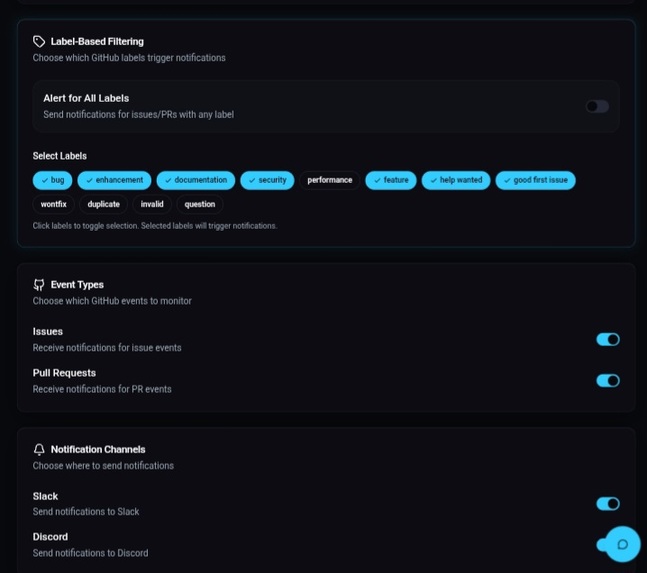
Task: Deselect the enhancement label chip
Action: click(114, 180)
